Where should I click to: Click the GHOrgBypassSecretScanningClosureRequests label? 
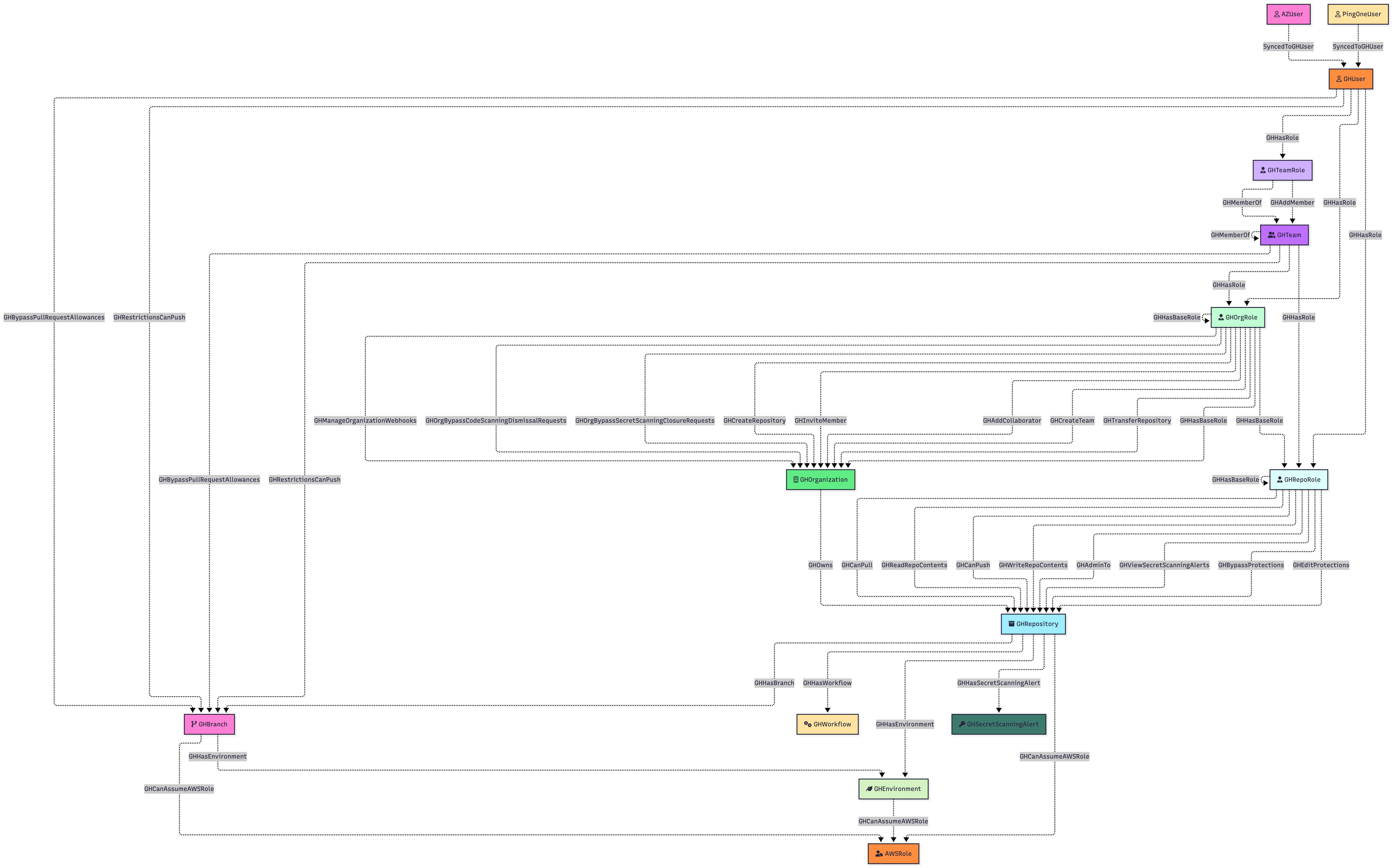pyautogui.click(x=645, y=421)
